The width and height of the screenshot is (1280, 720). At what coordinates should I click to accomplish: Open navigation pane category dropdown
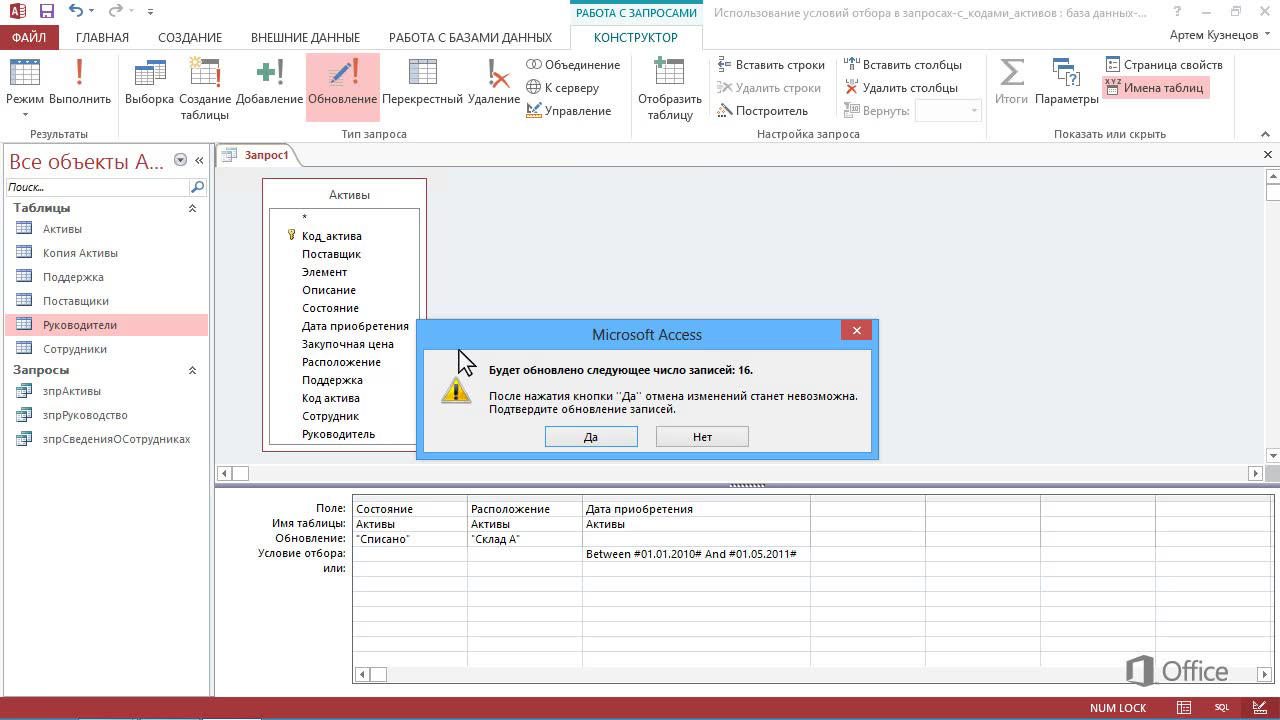click(x=180, y=160)
